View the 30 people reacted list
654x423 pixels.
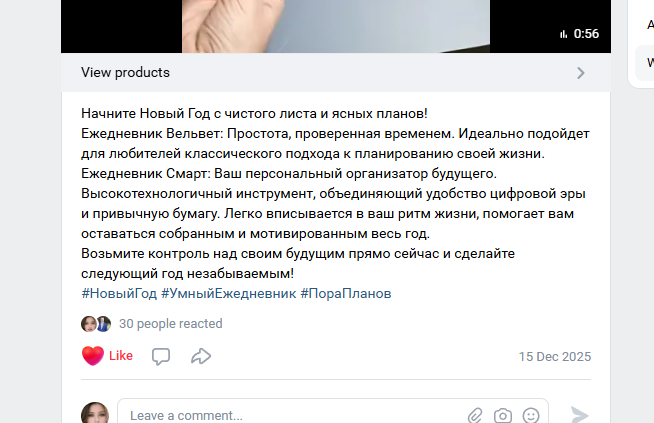tap(171, 324)
